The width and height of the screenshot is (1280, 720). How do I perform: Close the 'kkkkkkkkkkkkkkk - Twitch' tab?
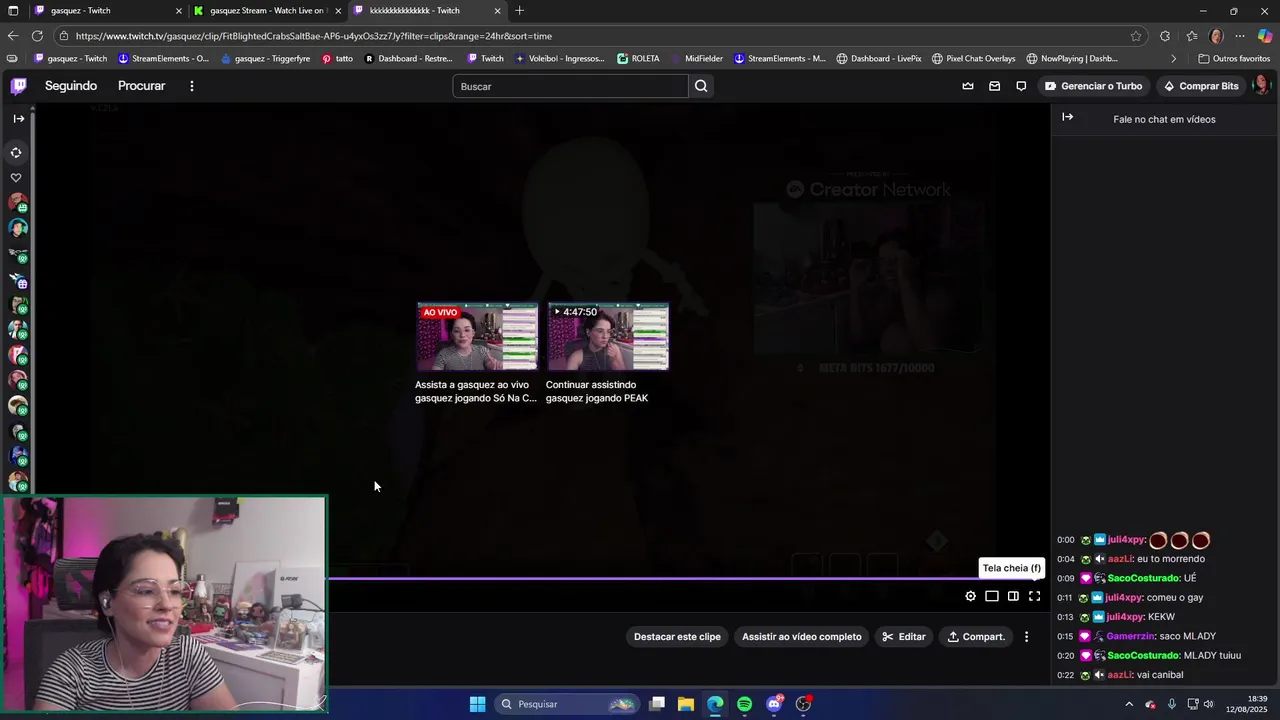tap(497, 11)
